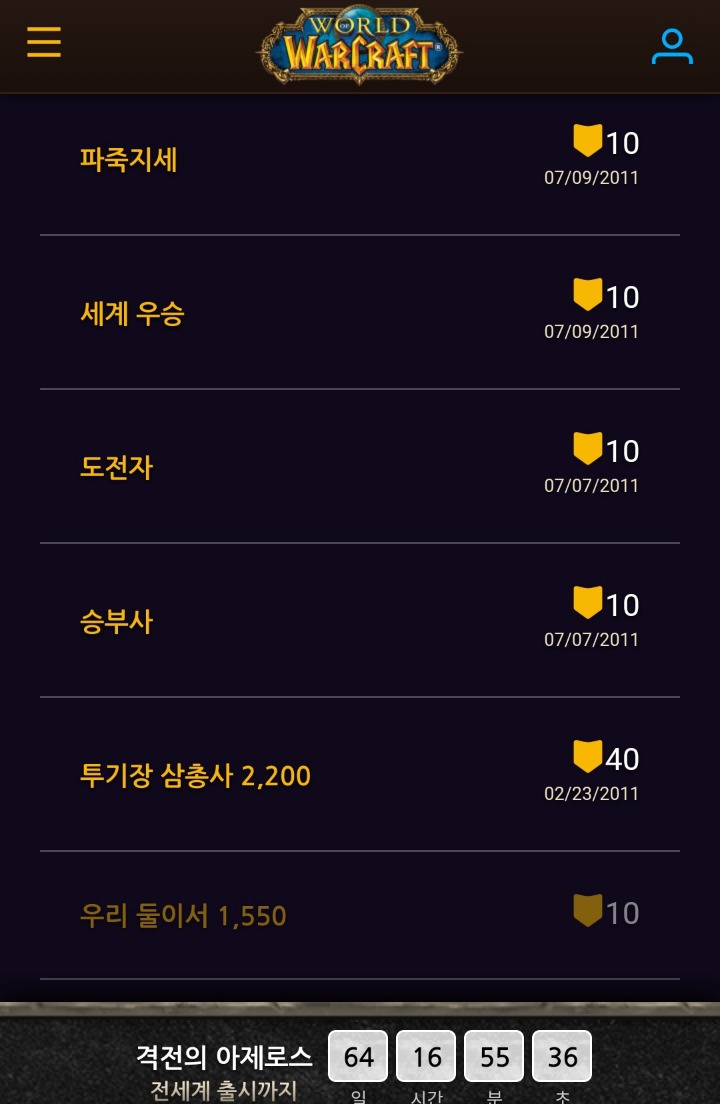Open the locked 우리 둘이서 1,550 achievement
Screen dimensions: 720x1104
click(x=183, y=916)
